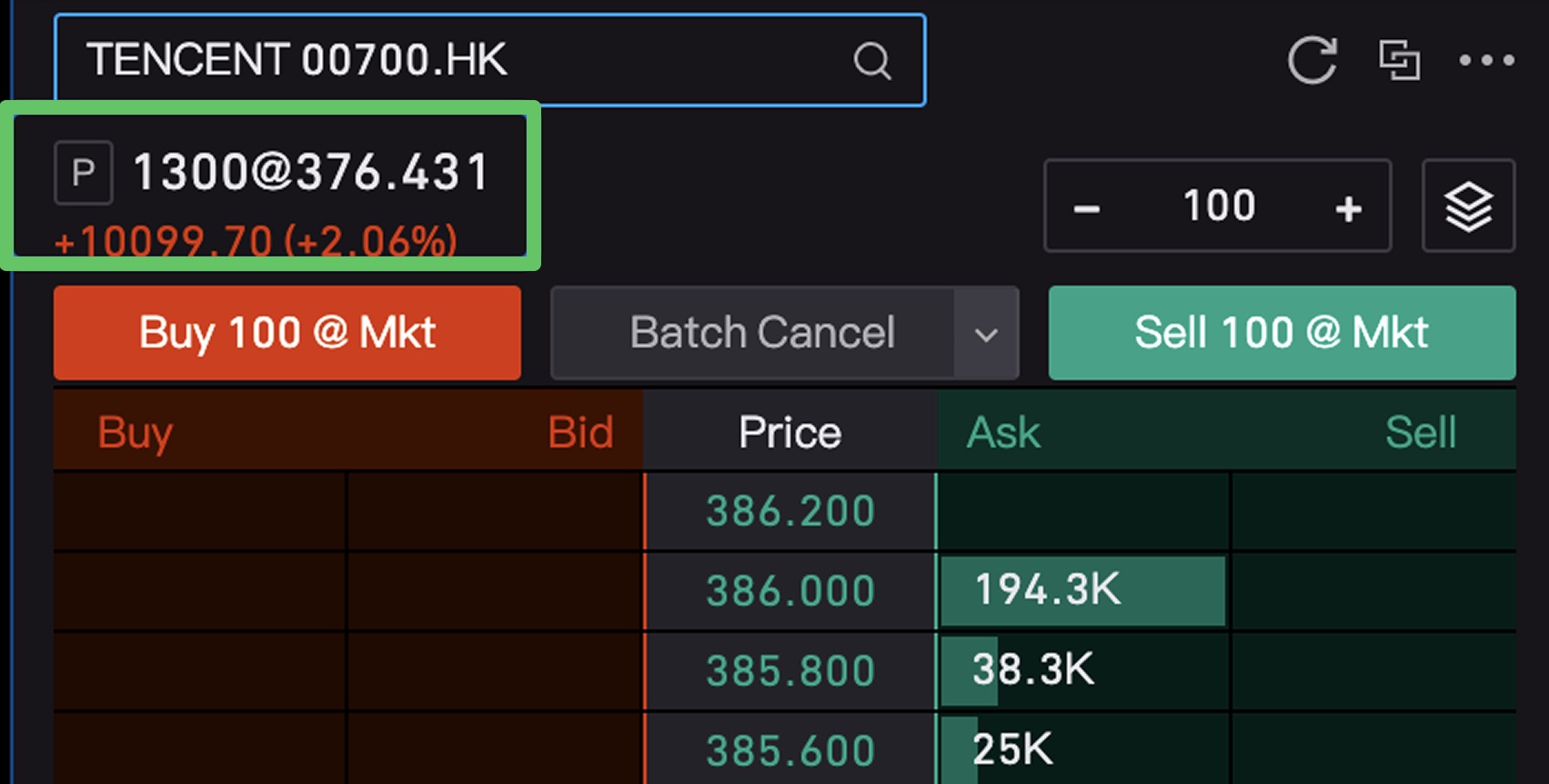Image resolution: width=1549 pixels, height=784 pixels.
Task: Click the refresh icon
Action: (1312, 61)
